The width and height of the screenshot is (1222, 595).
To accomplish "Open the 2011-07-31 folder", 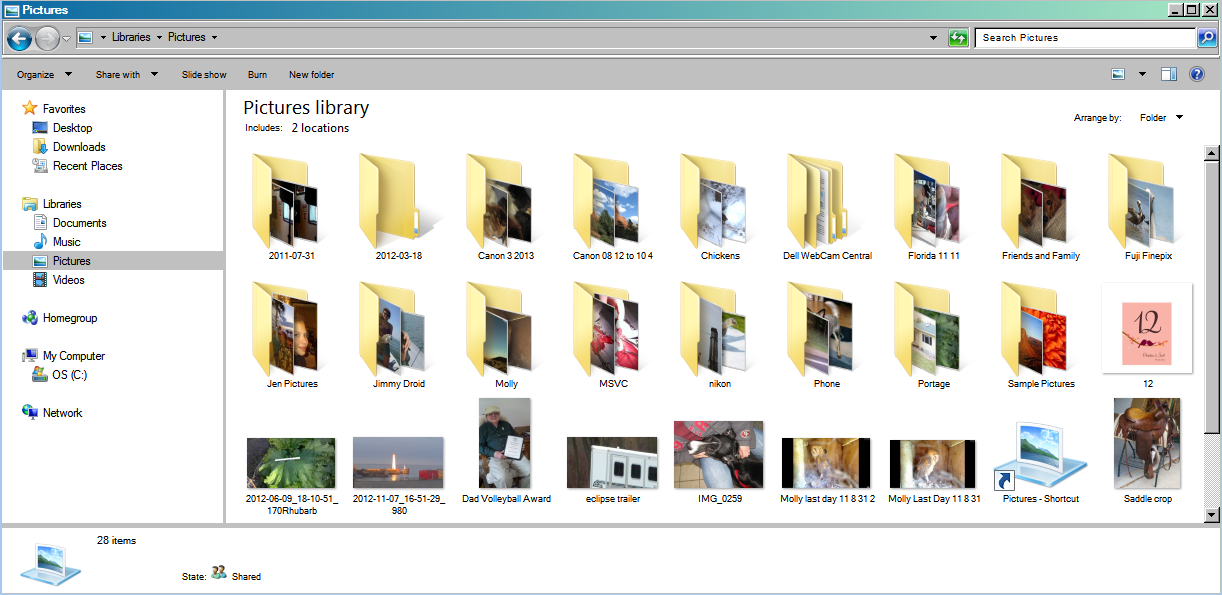I will pos(285,201).
